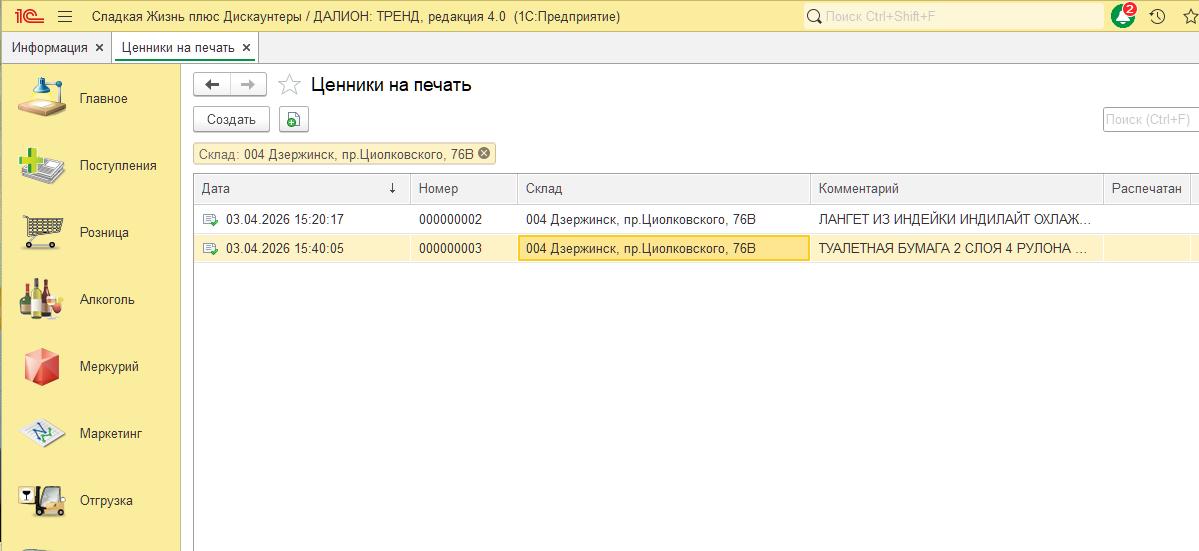Viewport: 1199px width, 551px height.
Task: Open the Поступления section in sidebar
Action: coord(42,165)
